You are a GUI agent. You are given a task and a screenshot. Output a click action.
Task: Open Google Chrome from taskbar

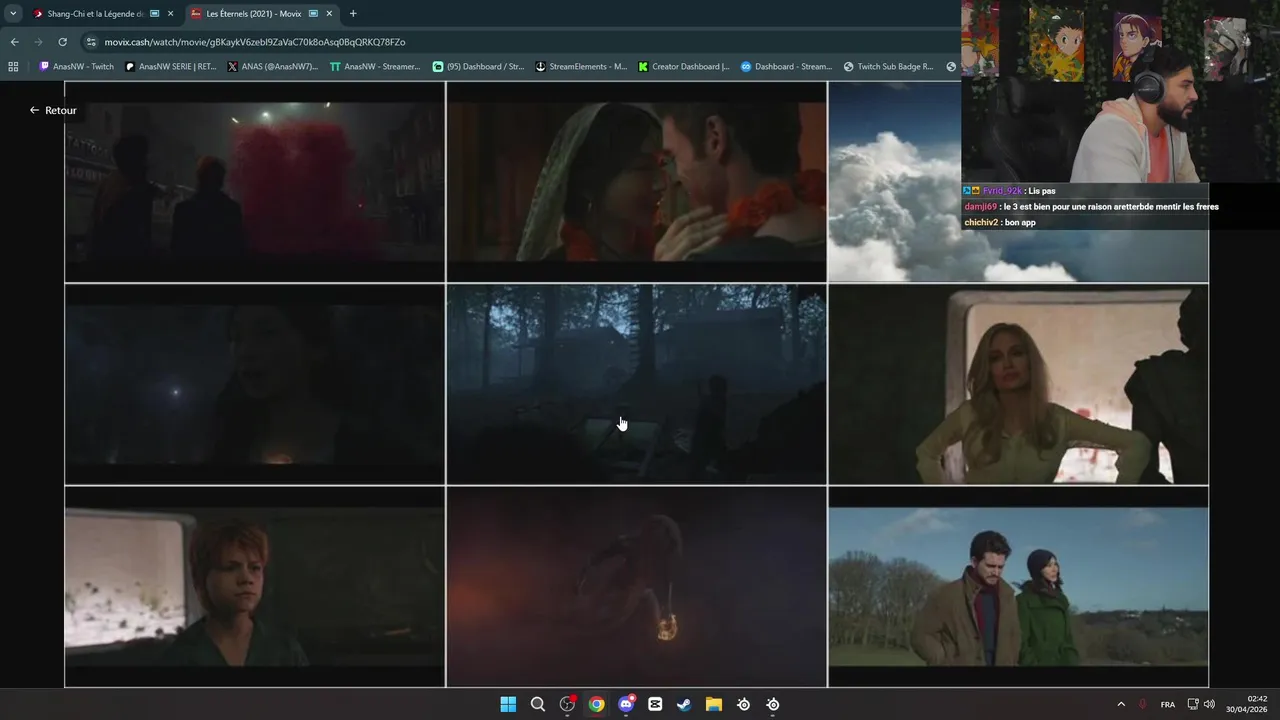[596, 704]
